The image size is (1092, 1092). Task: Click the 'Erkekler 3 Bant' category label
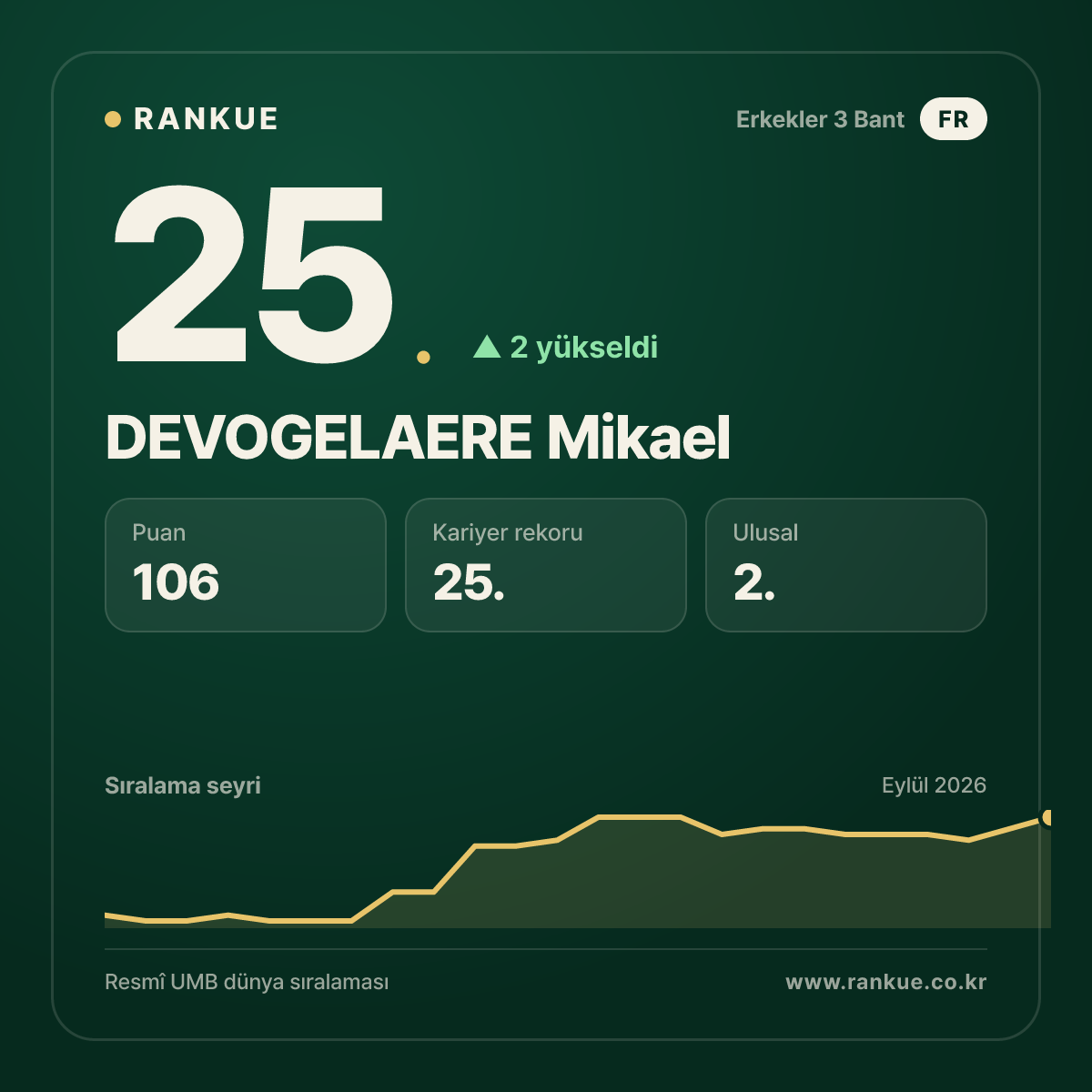(820, 119)
